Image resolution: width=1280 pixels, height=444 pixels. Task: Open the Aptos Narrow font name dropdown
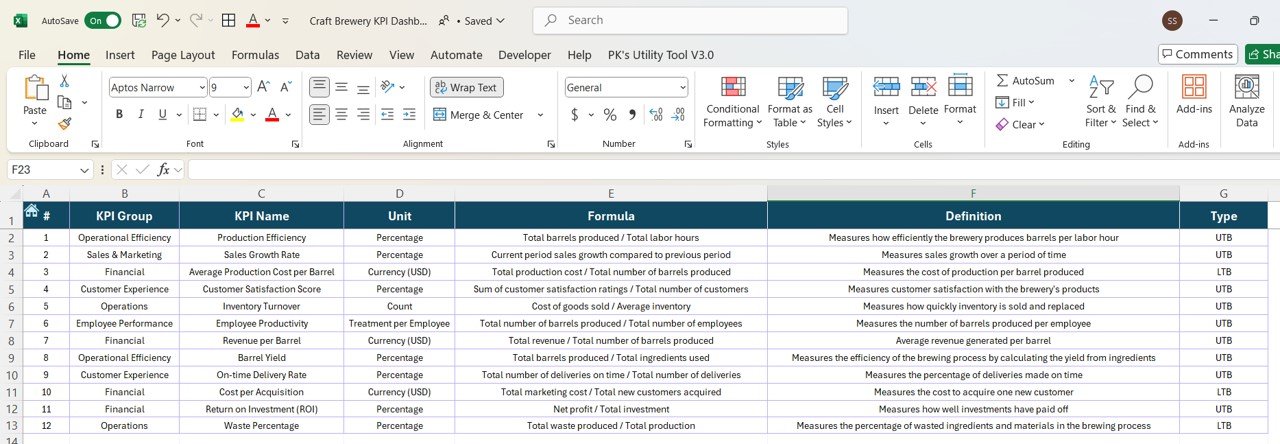[202, 87]
